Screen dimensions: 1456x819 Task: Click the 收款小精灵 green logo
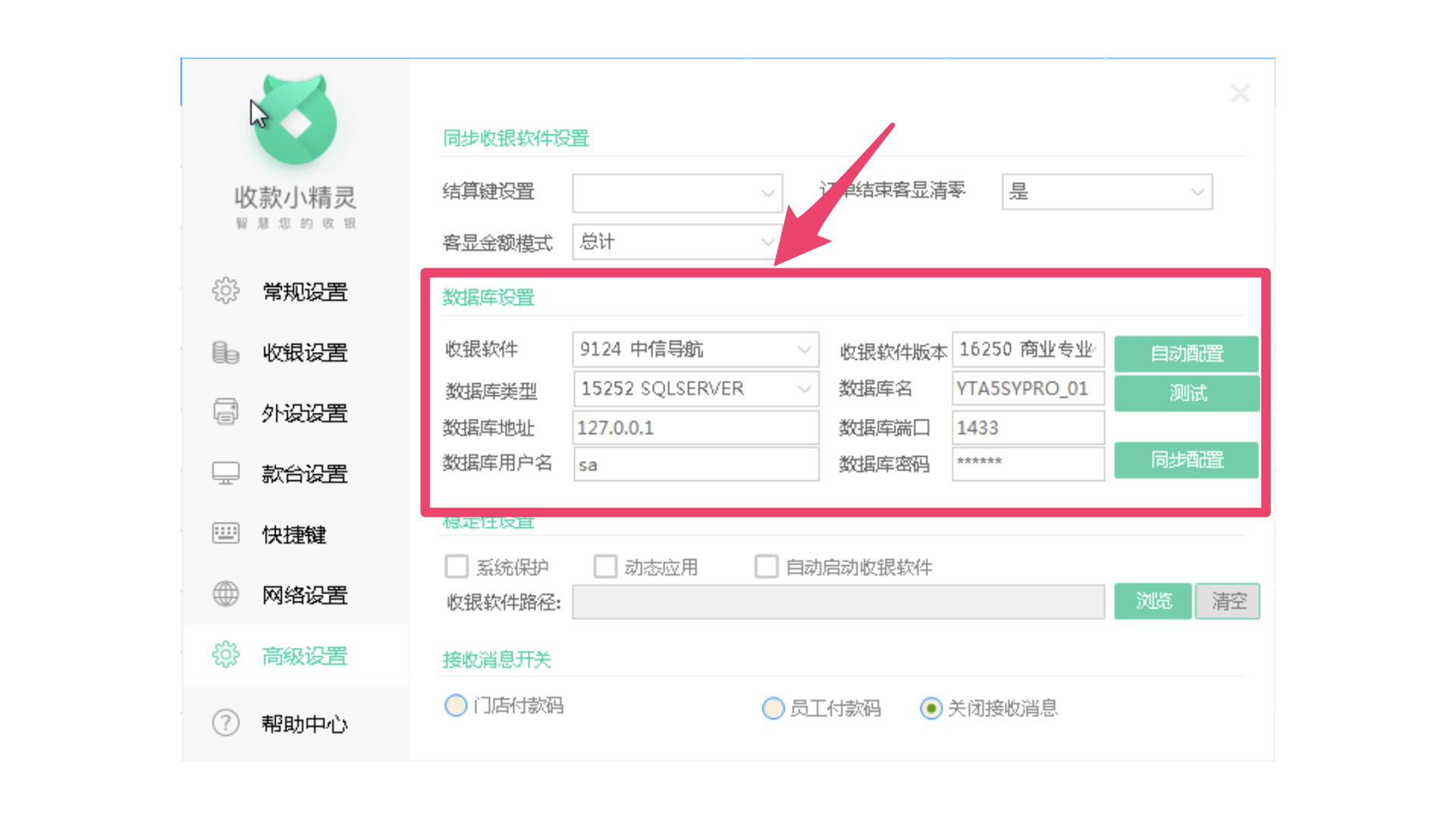pos(296,120)
